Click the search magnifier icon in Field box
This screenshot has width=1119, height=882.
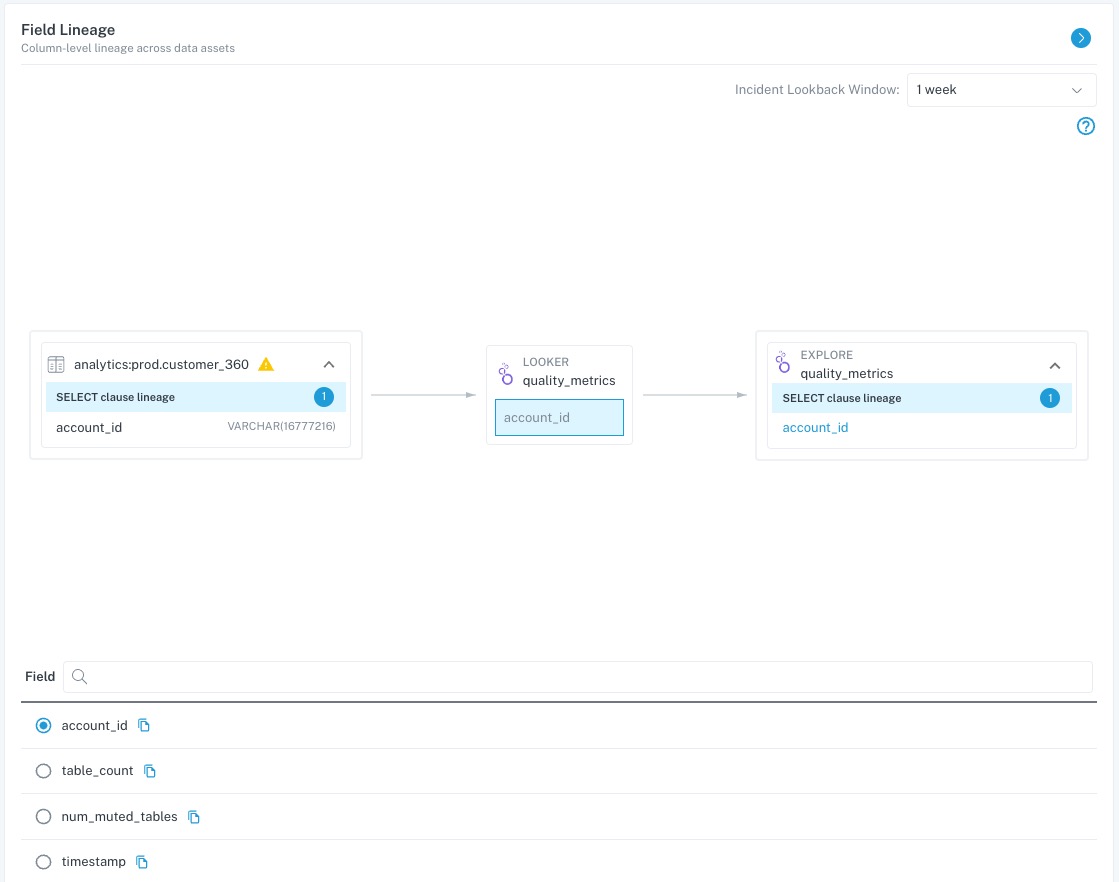click(x=80, y=676)
